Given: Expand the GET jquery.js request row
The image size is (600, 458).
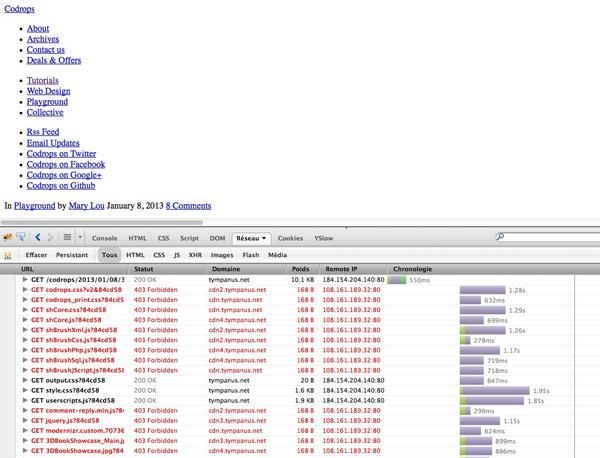Looking at the screenshot, I should pyautogui.click(x=25, y=420).
